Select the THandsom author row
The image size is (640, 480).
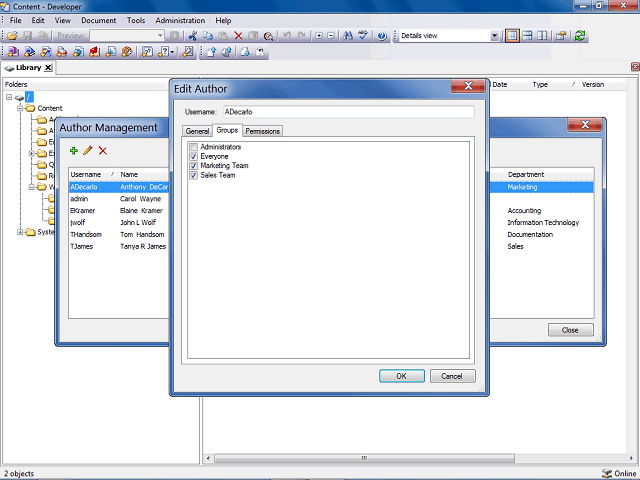pos(119,235)
